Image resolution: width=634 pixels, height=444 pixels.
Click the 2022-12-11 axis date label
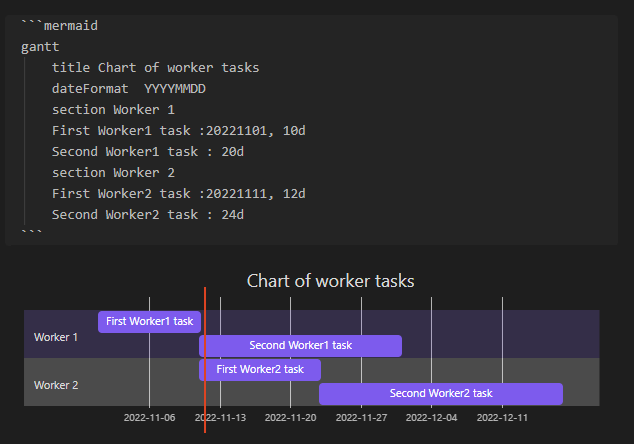tap(502, 418)
